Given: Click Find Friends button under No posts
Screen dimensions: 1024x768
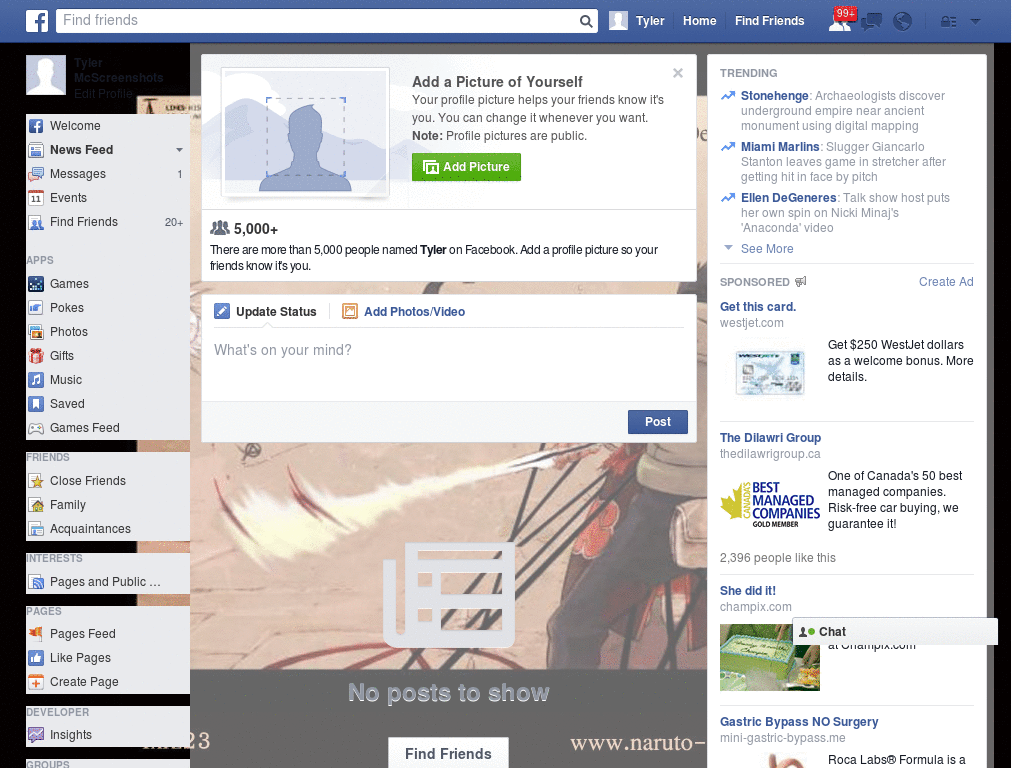Looking at the screenshot, I should pyautogui.click(x=448, y=754).
